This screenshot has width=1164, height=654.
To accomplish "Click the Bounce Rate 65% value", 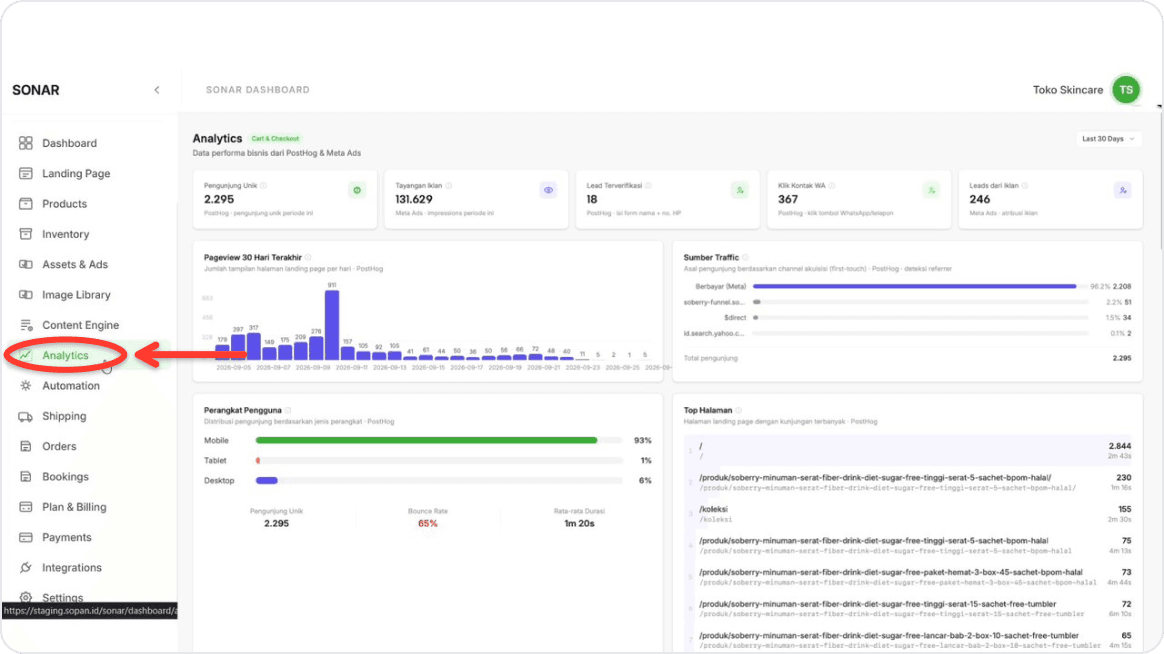I will pyautogui.click(x=428, y=523).
